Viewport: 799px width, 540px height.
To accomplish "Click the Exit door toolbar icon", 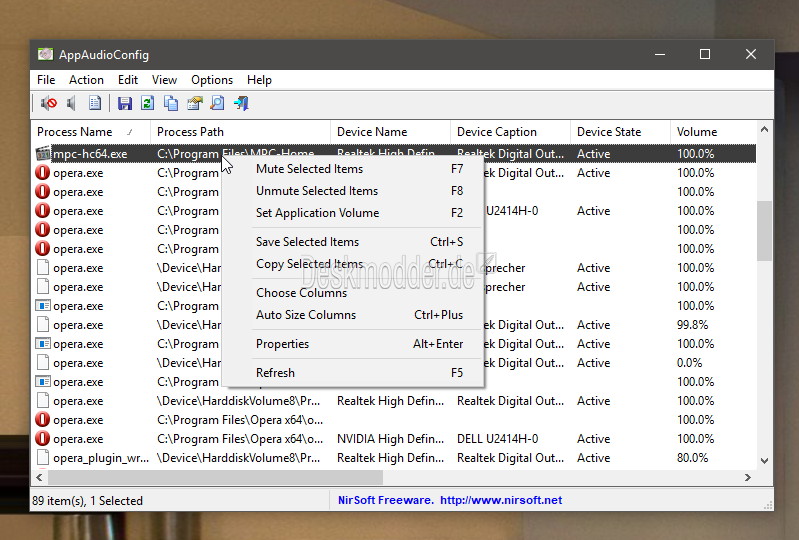I will 241,103.
